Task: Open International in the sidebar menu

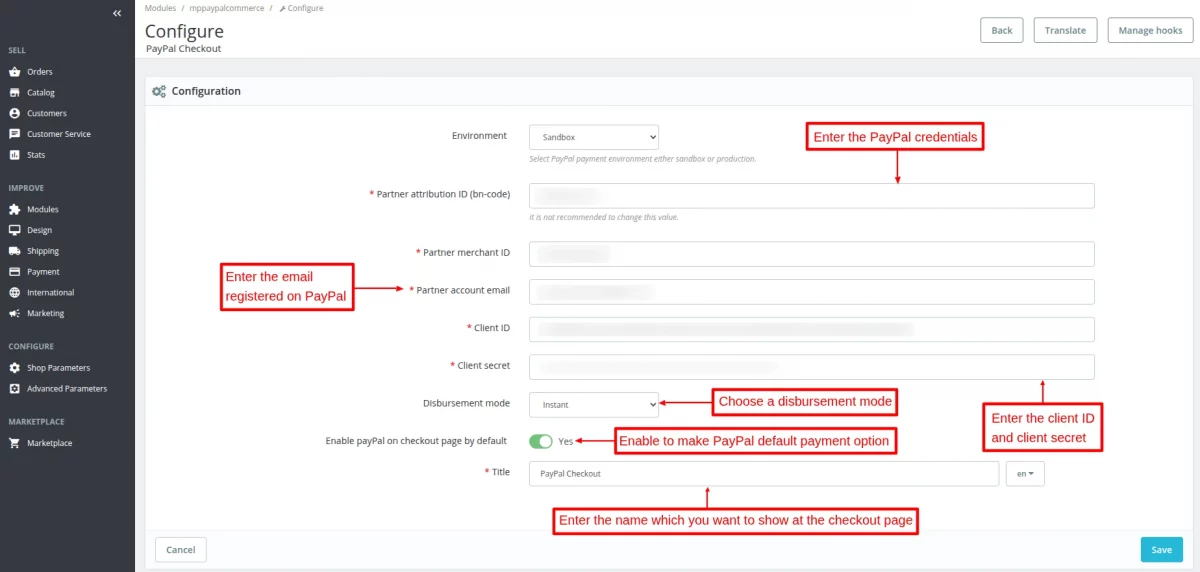Action: tap(51, 293)
